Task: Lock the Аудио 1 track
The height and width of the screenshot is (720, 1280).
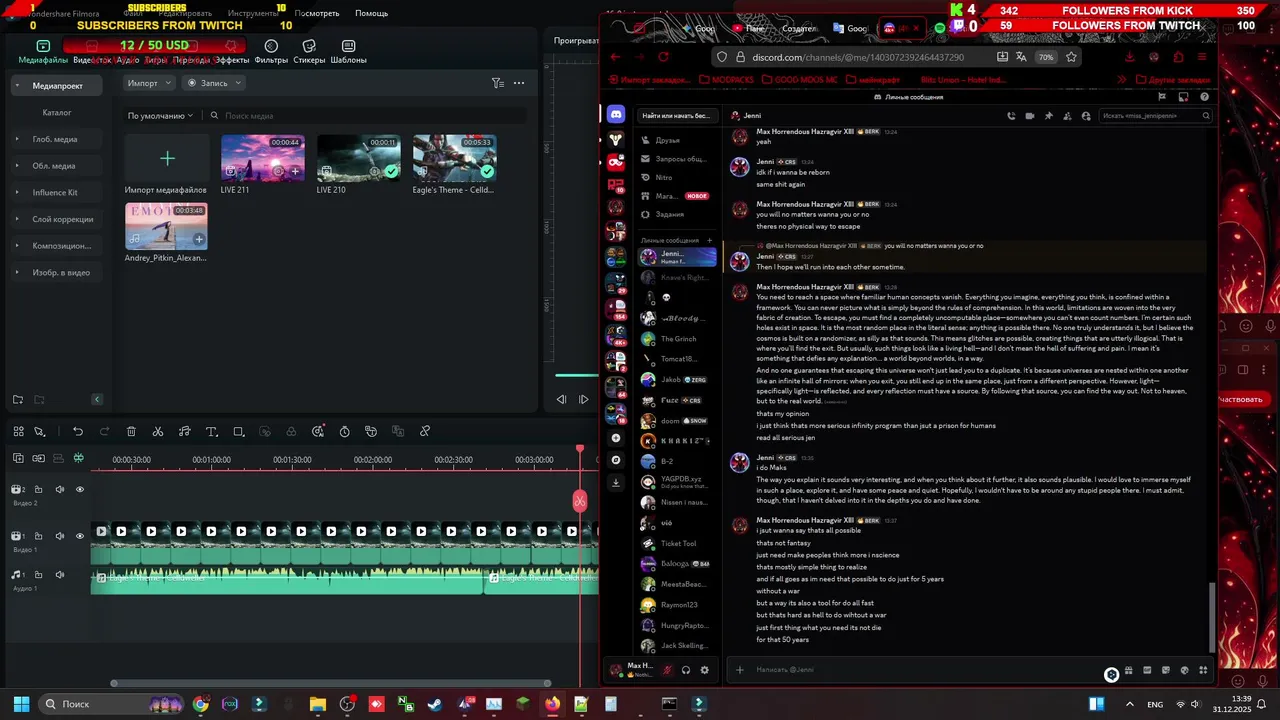Action: [38, 575]
